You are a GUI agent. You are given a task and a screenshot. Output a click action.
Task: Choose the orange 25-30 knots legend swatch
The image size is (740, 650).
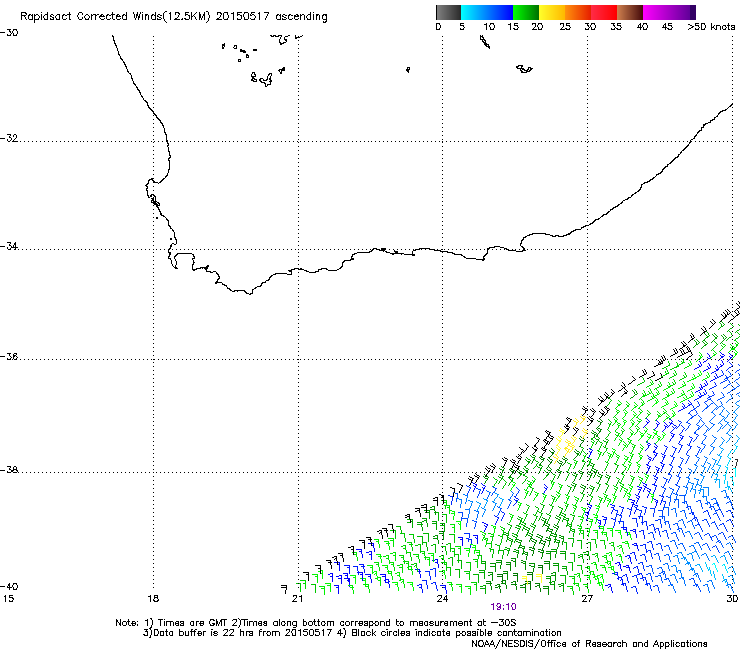(578, 12)
